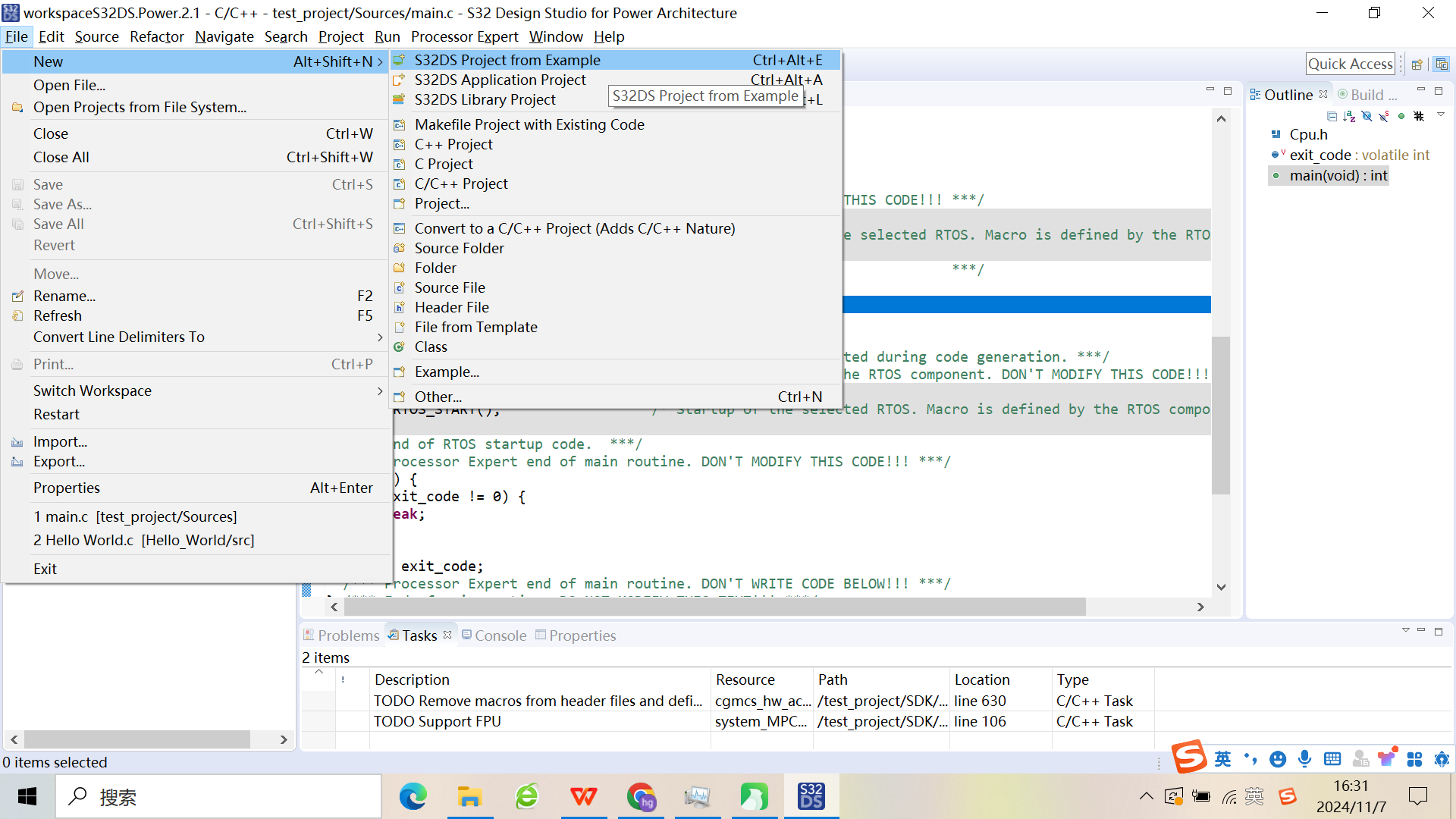
Task: Open the Problems tab
Action: 341,635
